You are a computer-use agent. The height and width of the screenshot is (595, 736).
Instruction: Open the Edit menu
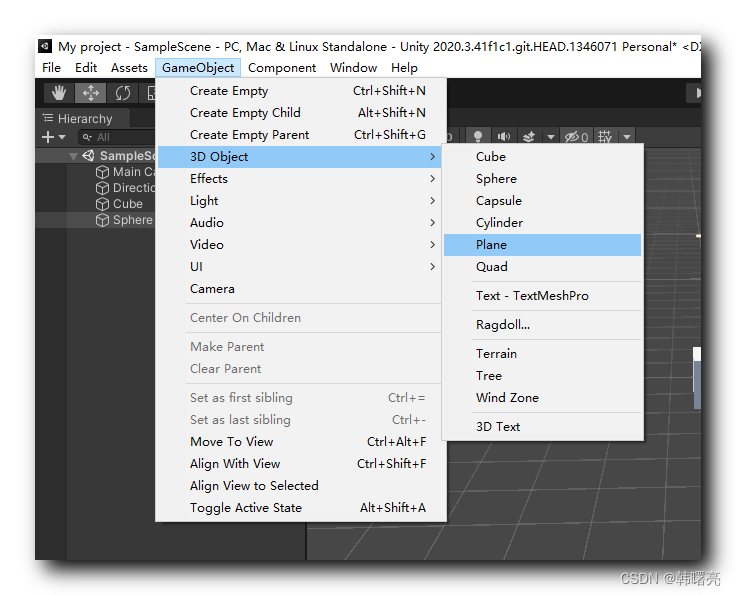tap(86, 68)
